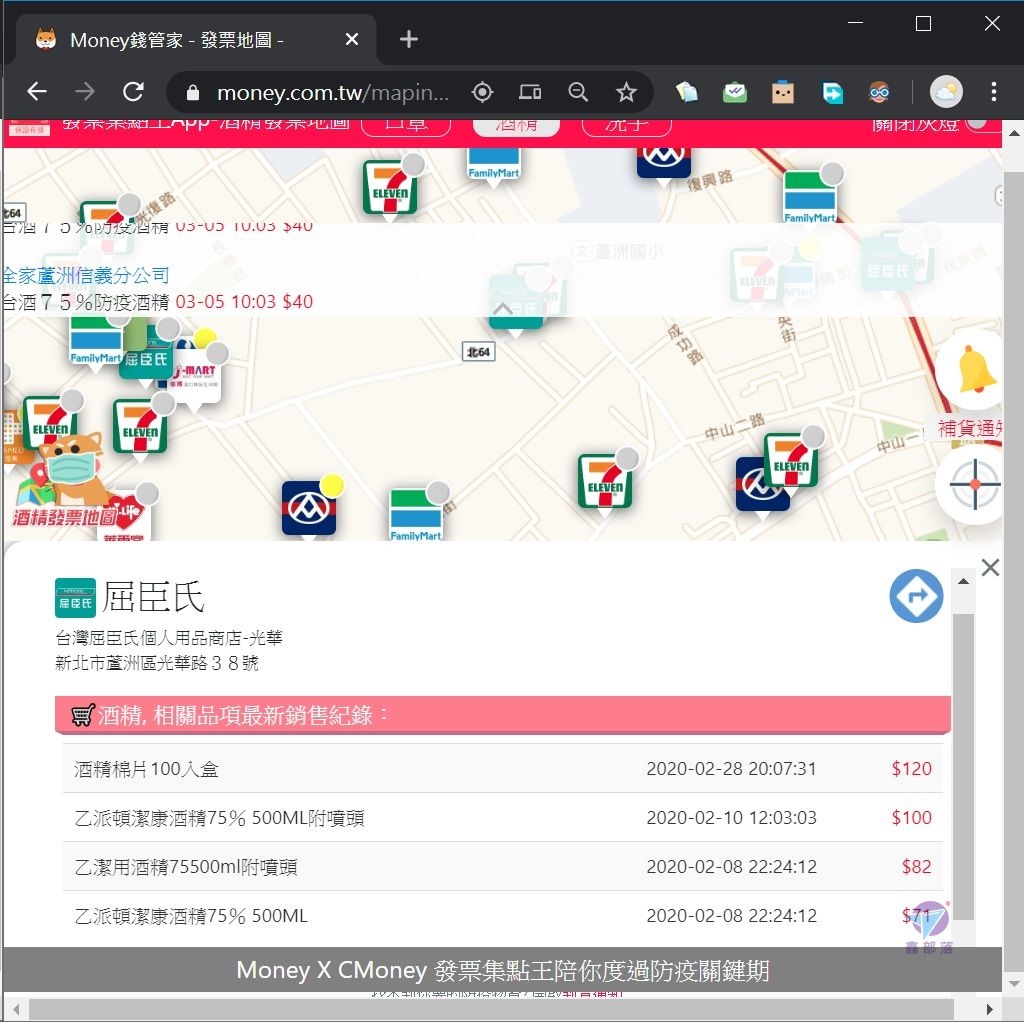1024x1022 pixels.
Task: Reload the current page
Action: (x=133, y=91)
